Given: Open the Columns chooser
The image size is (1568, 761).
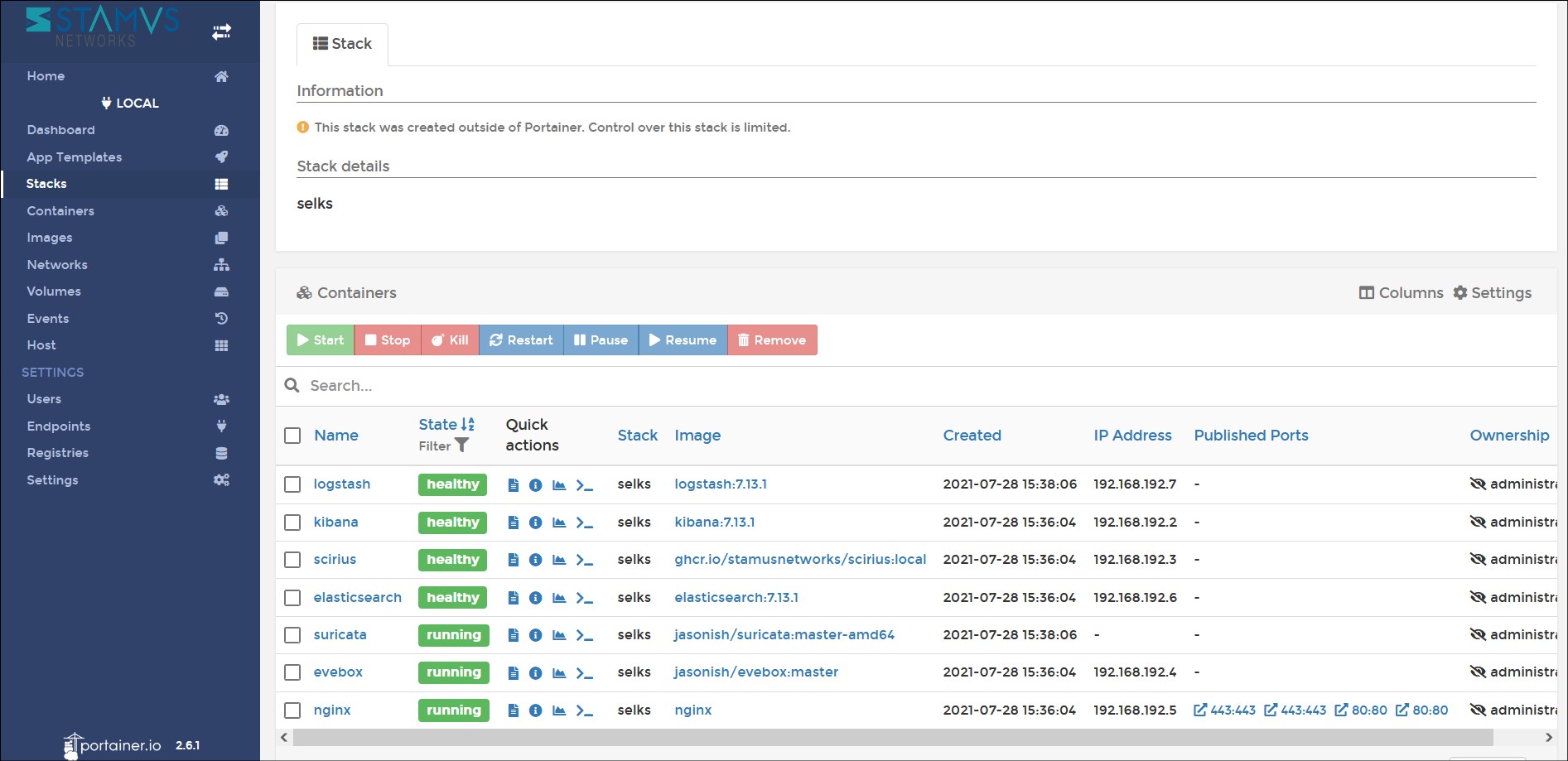Looking at the screenshot, I should coord(1402,293).
